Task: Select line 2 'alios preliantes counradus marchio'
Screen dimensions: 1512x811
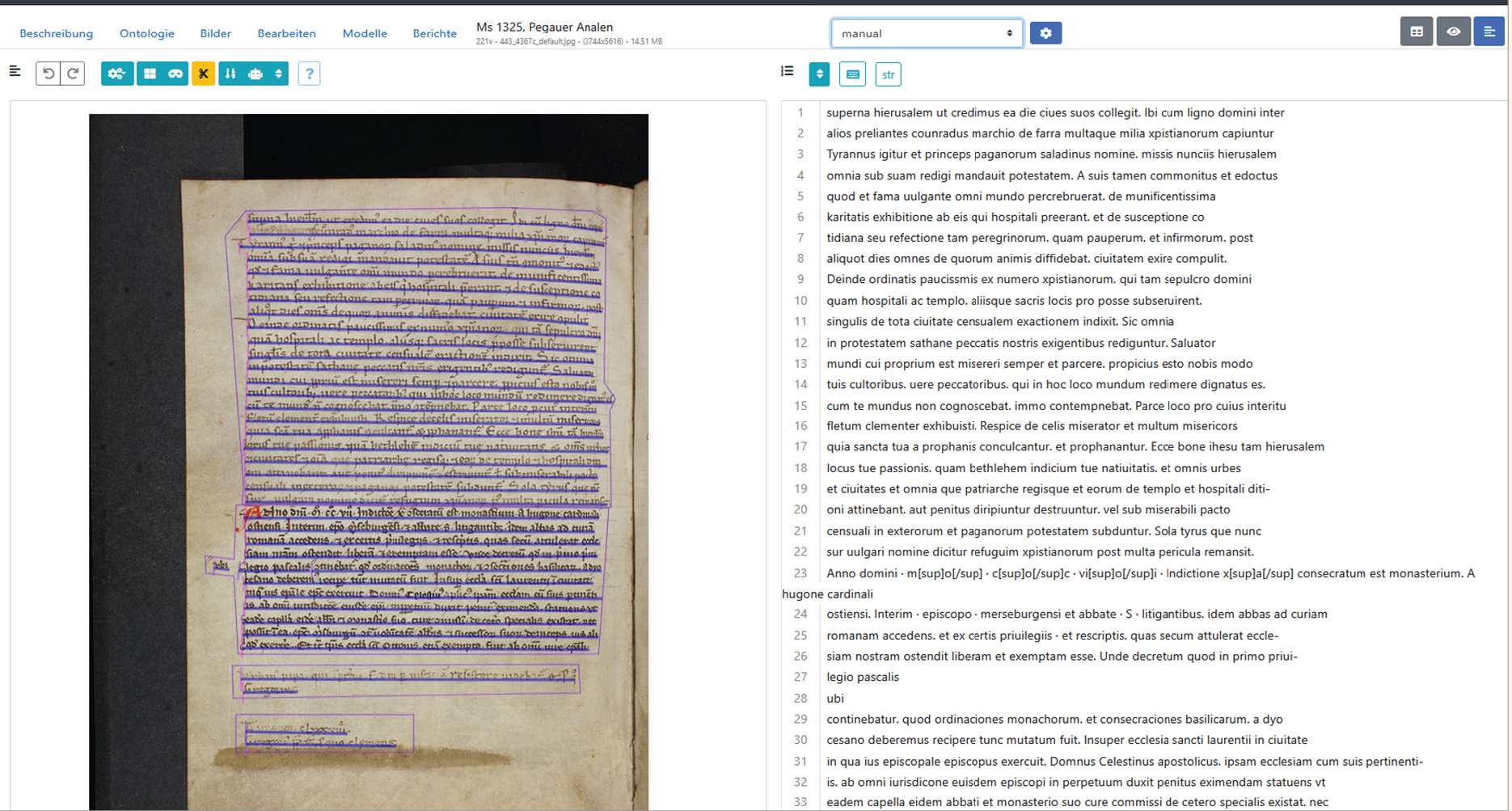Action: coord(1050,133)
